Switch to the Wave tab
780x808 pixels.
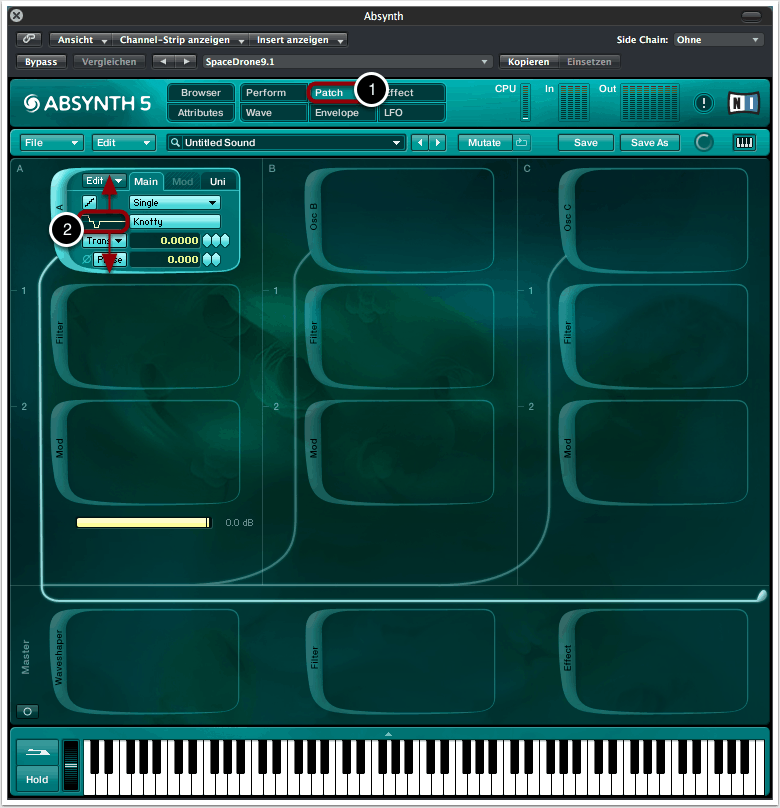tap(273, 112)
